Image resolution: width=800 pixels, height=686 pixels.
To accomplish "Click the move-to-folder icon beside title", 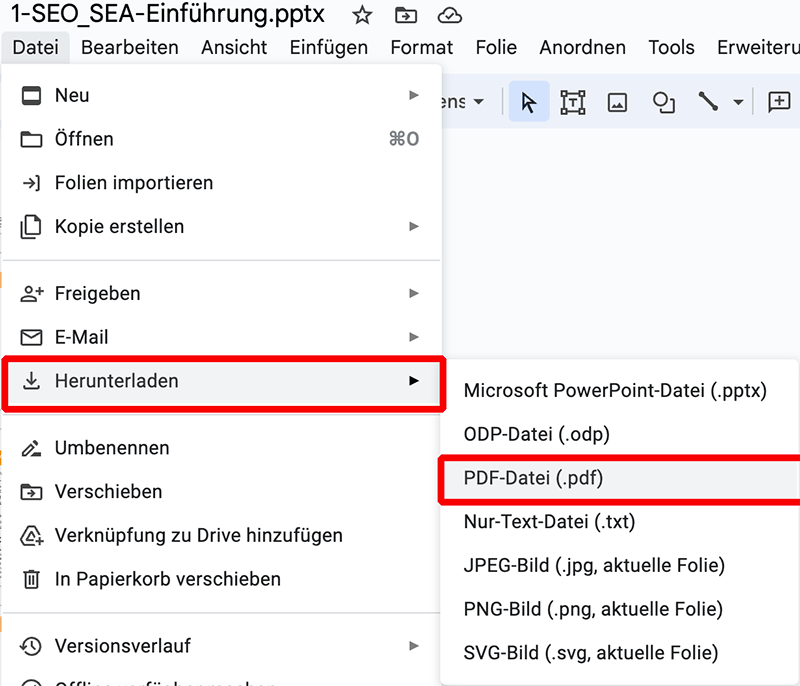I will 406,16.
